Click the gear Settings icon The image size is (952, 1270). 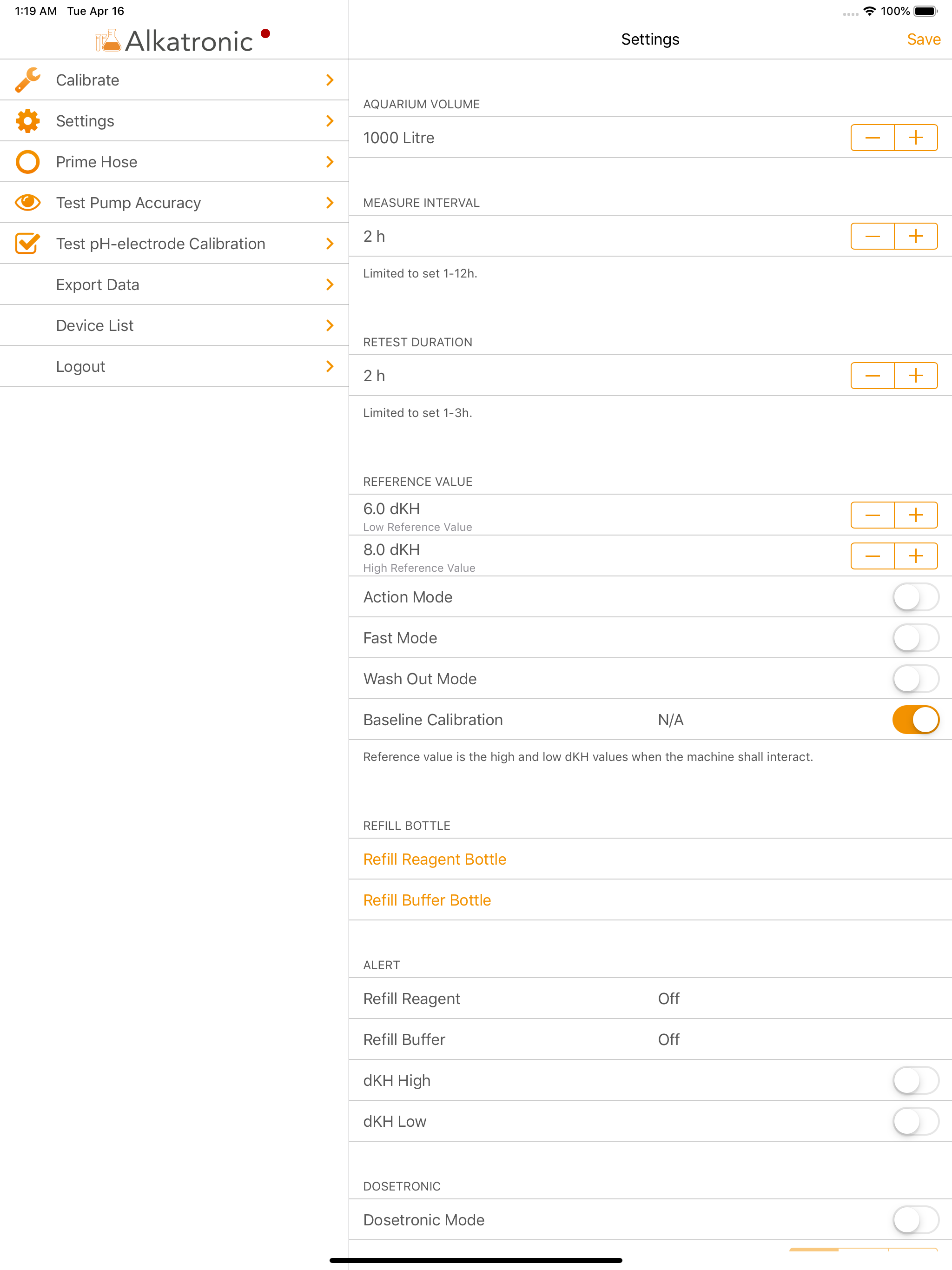coord(27,121)
